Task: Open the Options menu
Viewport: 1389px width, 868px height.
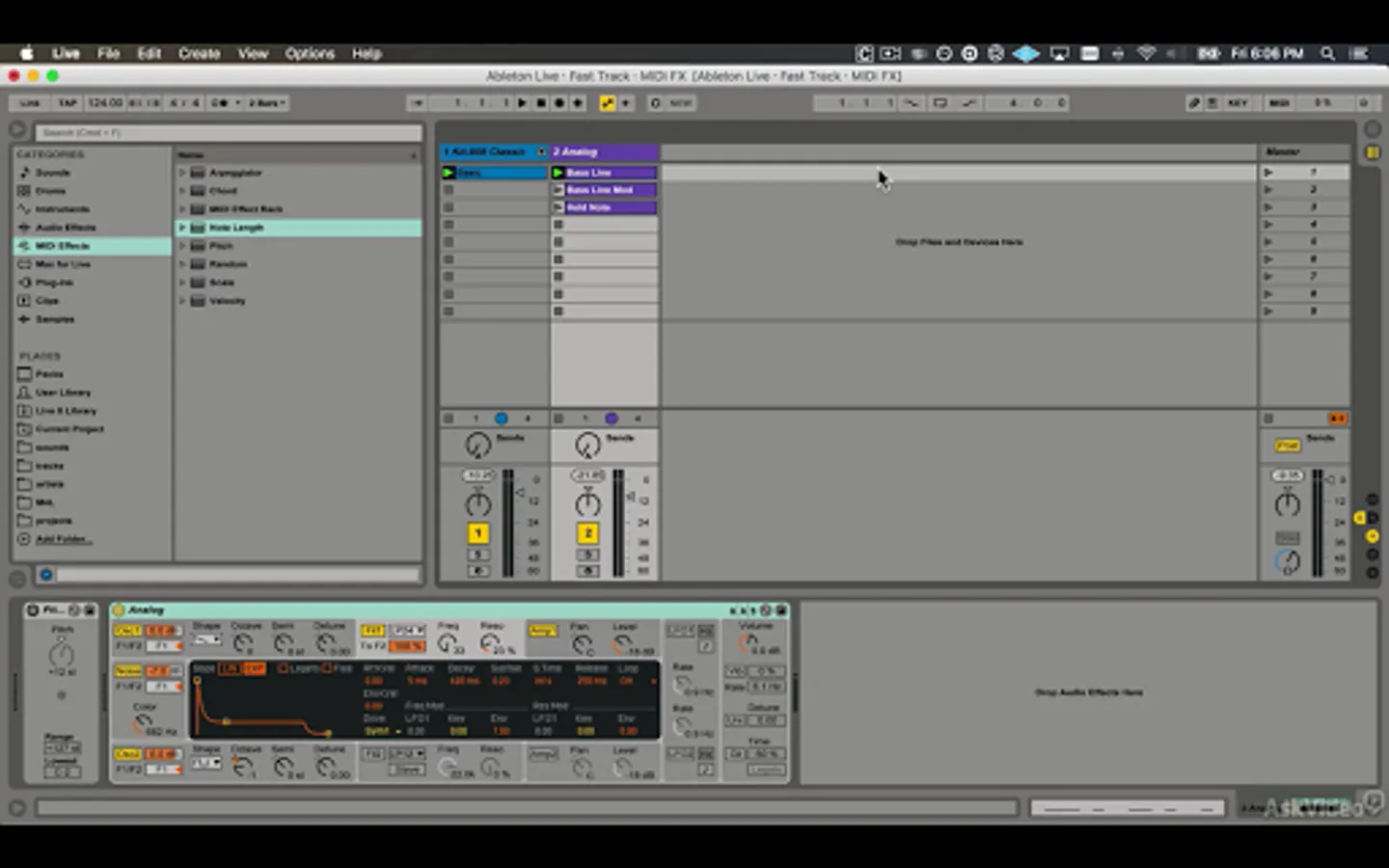Action: [310, 54]
